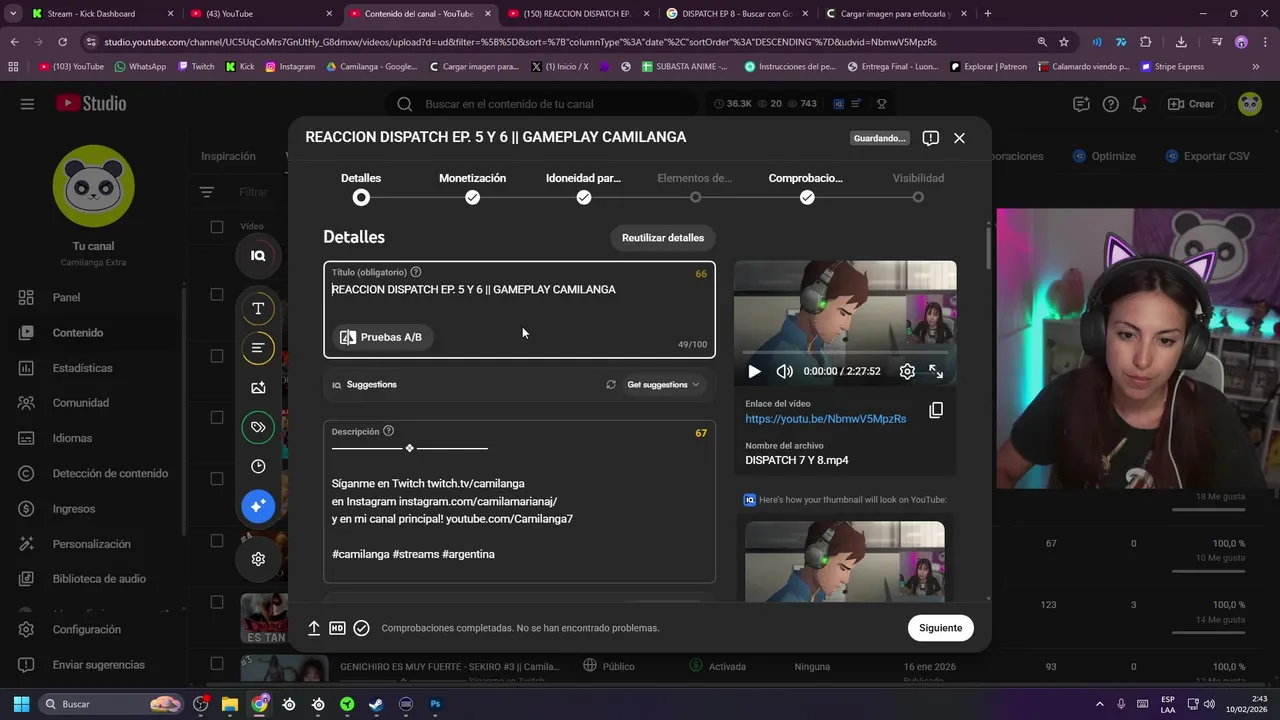1280x720 pixels.
Task: Play the video preview
Action: tap(754, 371)
